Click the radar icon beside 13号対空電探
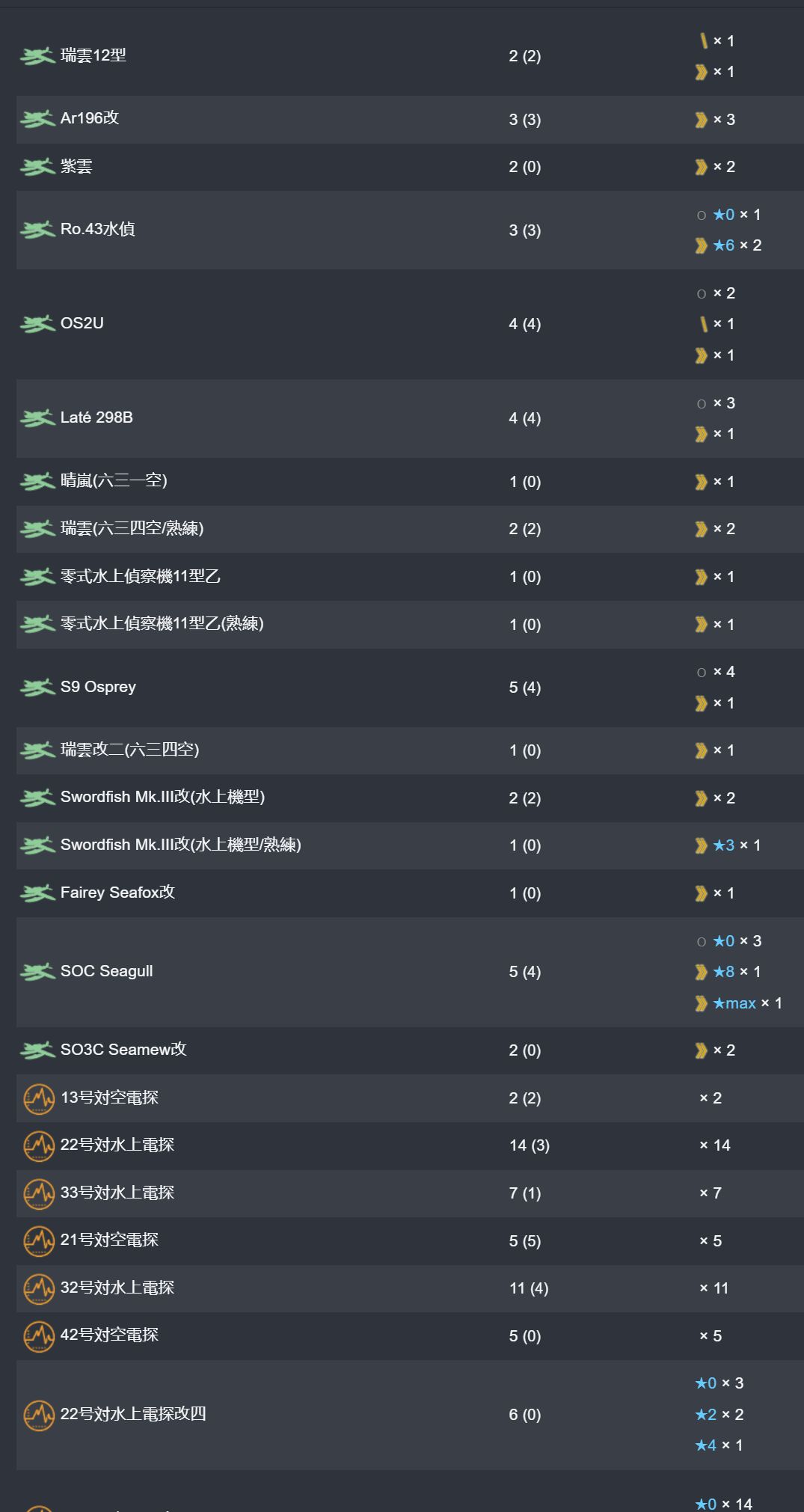Image resolution: width=804 pixels, height=1512 pixels. (39, 1098)
